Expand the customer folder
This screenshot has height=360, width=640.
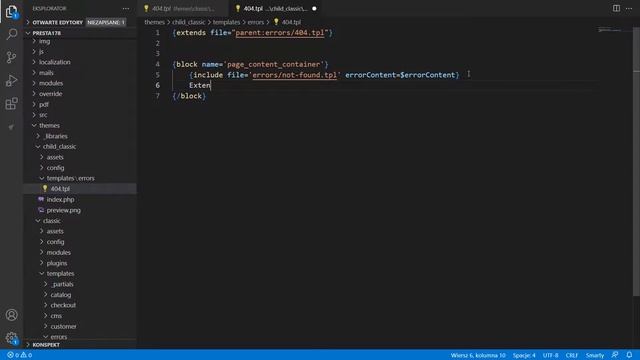click(63, 327)
